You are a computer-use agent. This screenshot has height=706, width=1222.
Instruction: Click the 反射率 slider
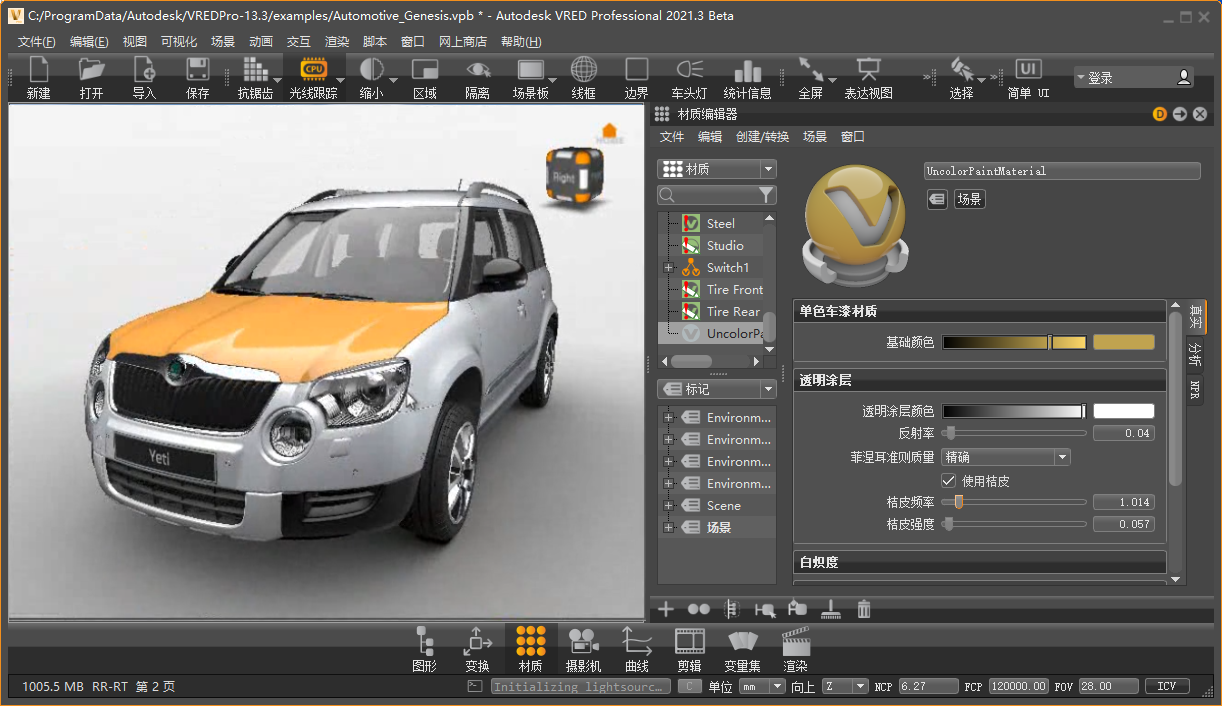pyautogui.click(x=1014, y=433)
